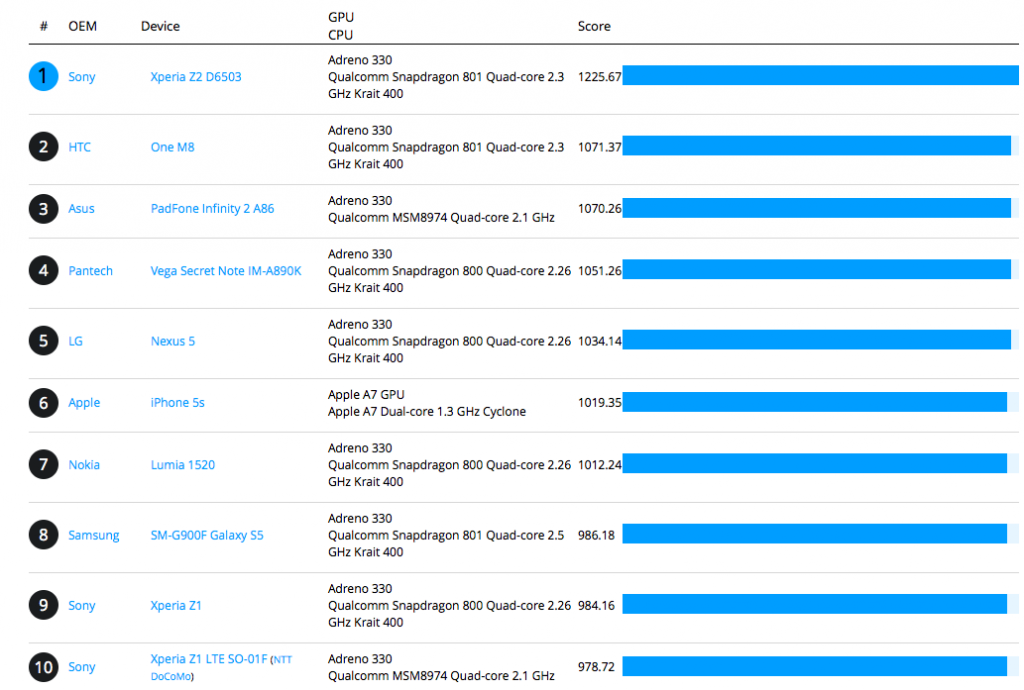Click the rank 10 badge at the bottom
The width and height of the screenshot is (1024, 690).
[x=43, y=667]
